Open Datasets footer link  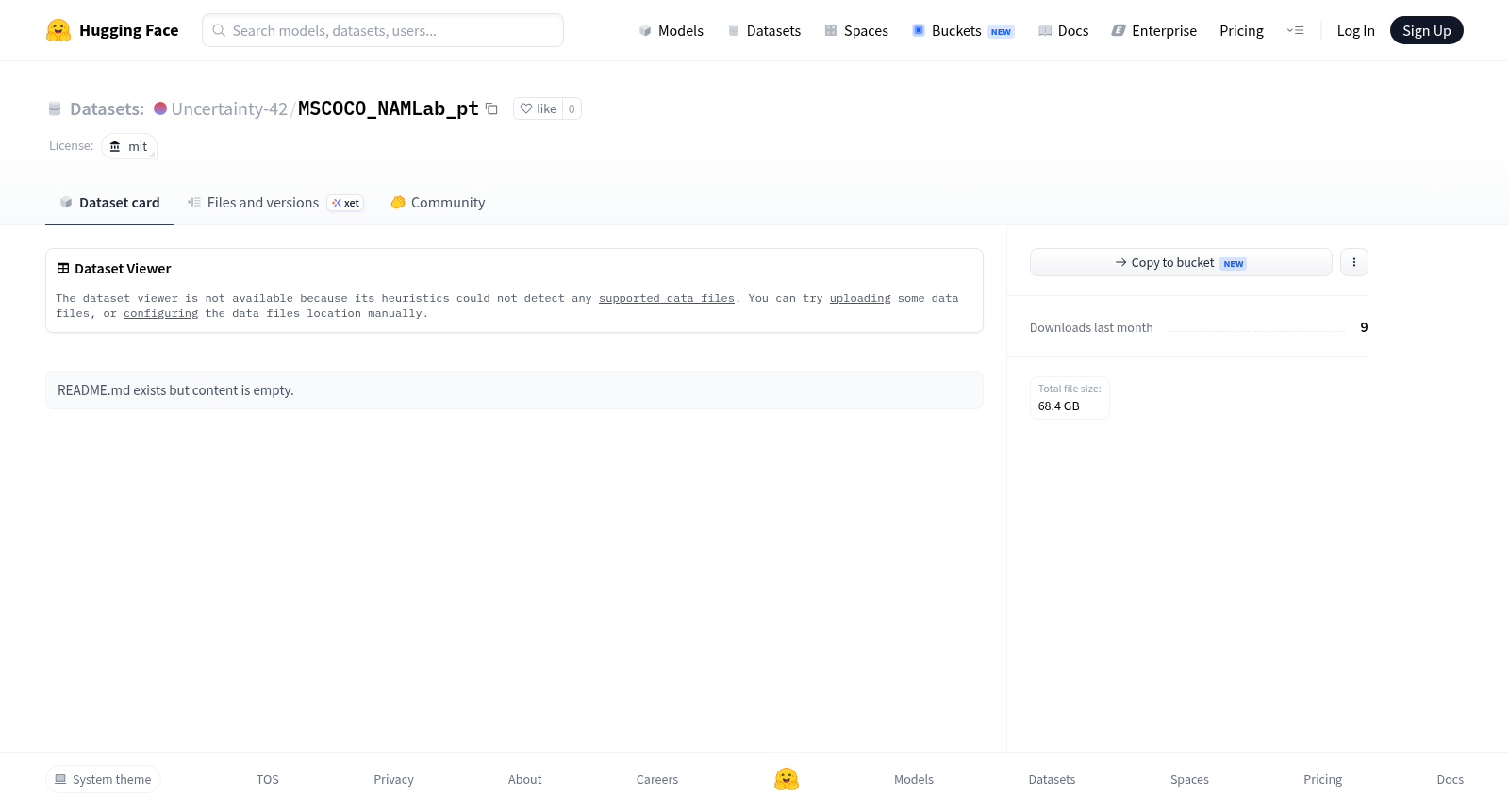1052,779
